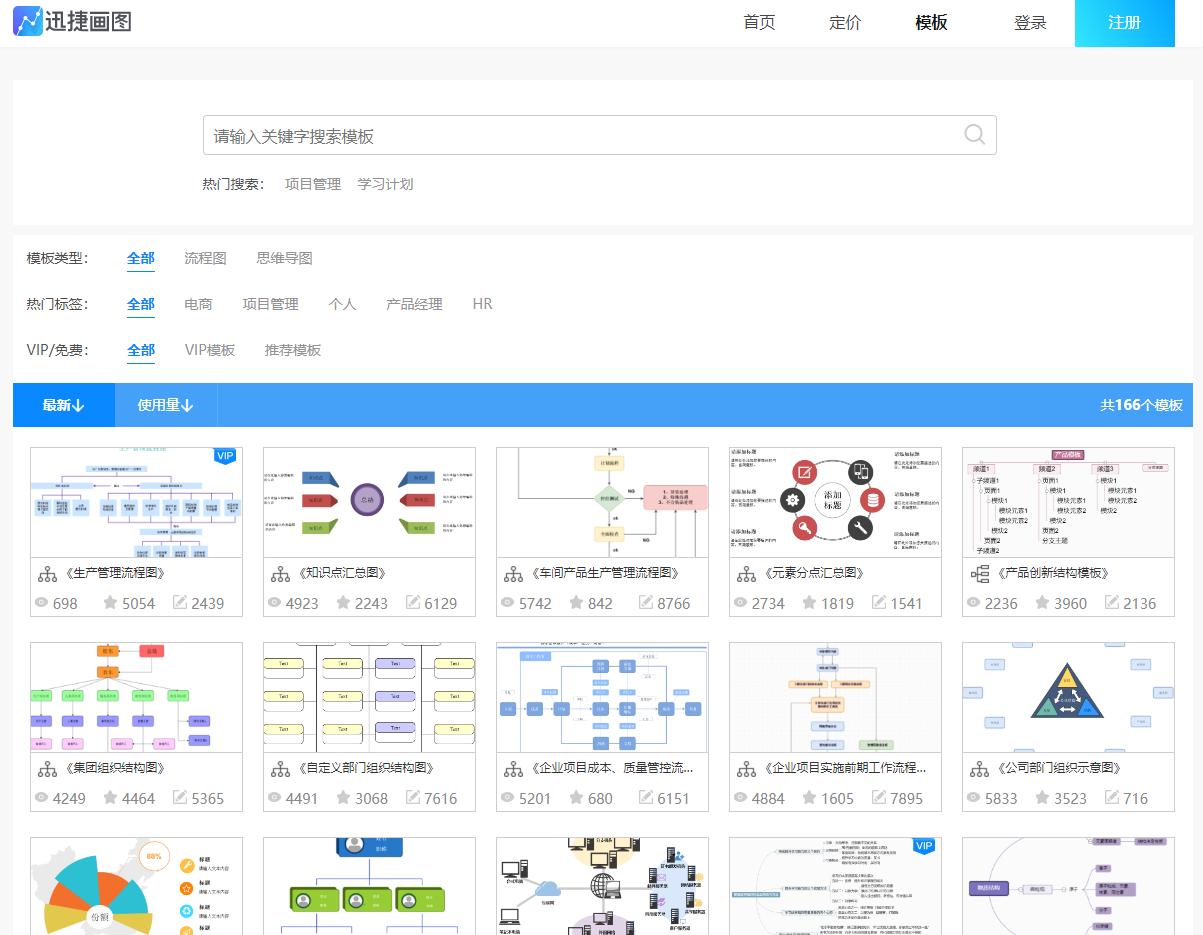The height and width of the screenshot is (935, 1203).
Task: Click the search magnifying glass icon
Action: [x=973, y=134]
